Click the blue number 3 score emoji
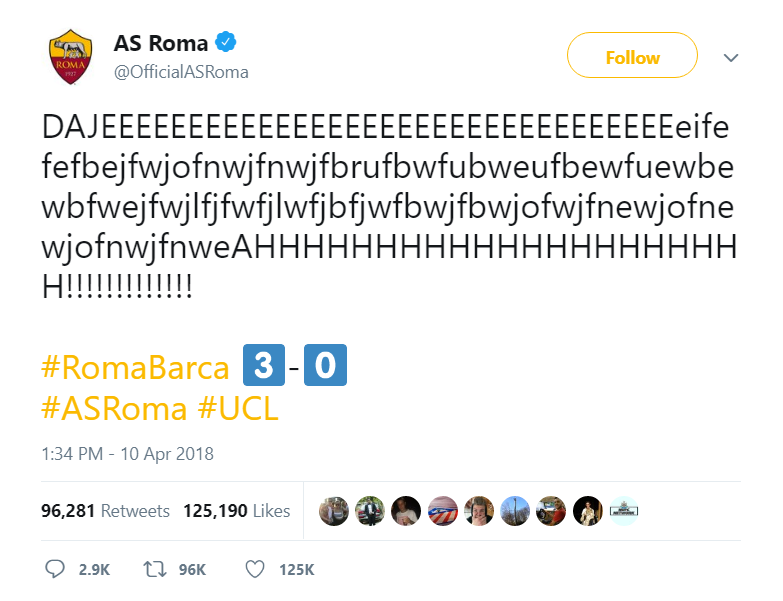783x601 pixels. (x=263, y=366)
